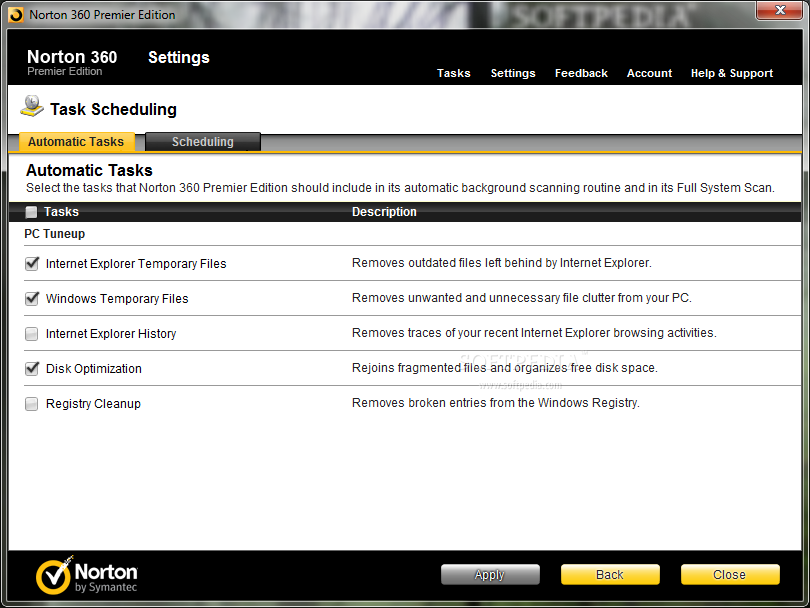
Task: Click 'Internet Explorer History' label
Action: click(111, 334)
